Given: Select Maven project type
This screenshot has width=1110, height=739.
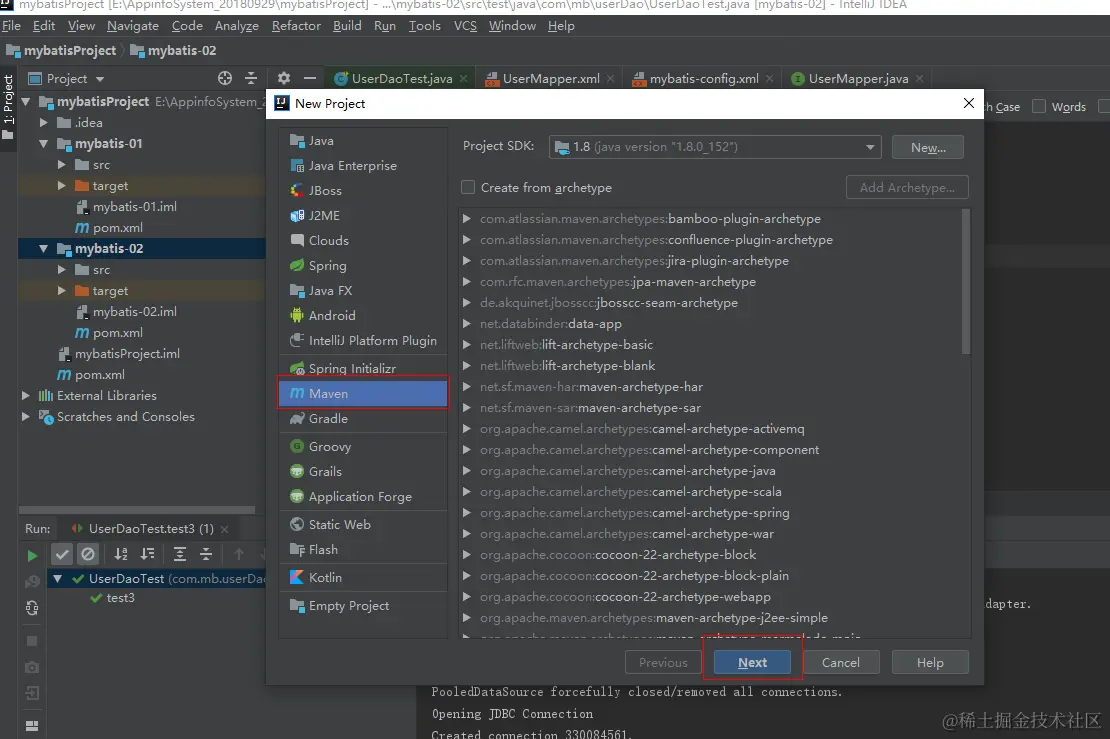Looking at the screenshot, I should pos(363,394).
